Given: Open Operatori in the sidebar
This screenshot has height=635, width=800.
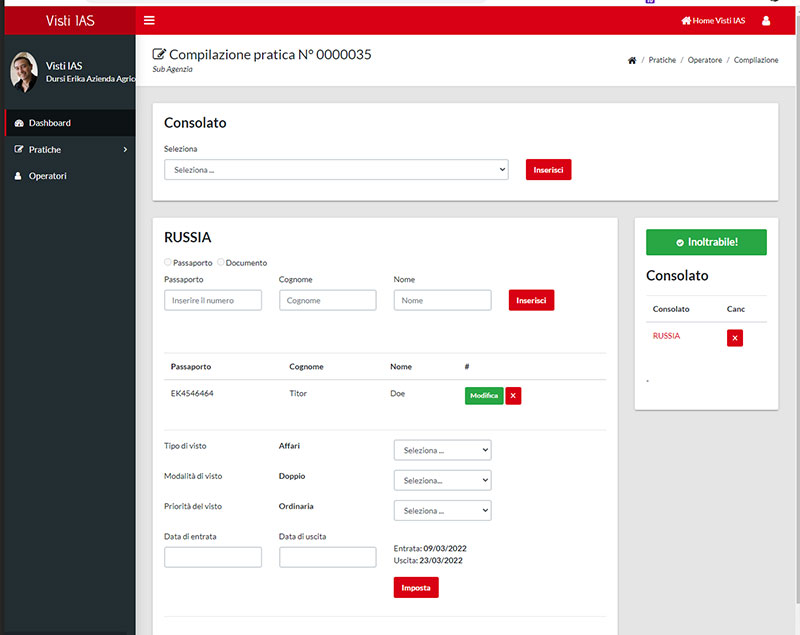Looking at the screenshot, I should tap(70, 176).
